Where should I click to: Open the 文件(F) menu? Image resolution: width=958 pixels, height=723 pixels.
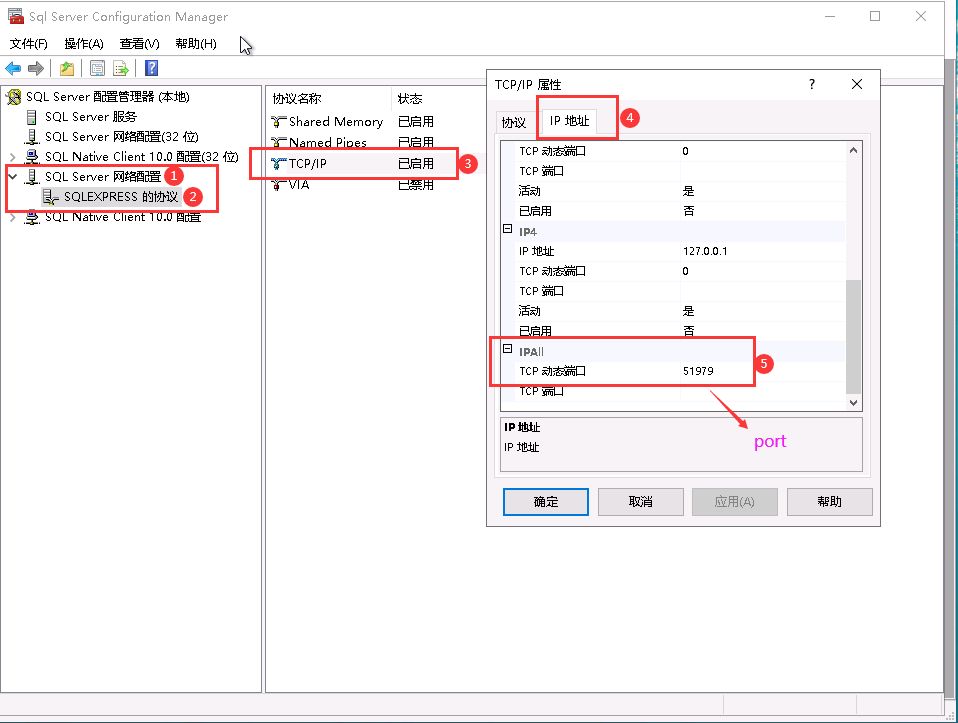[x=28, y=43]
